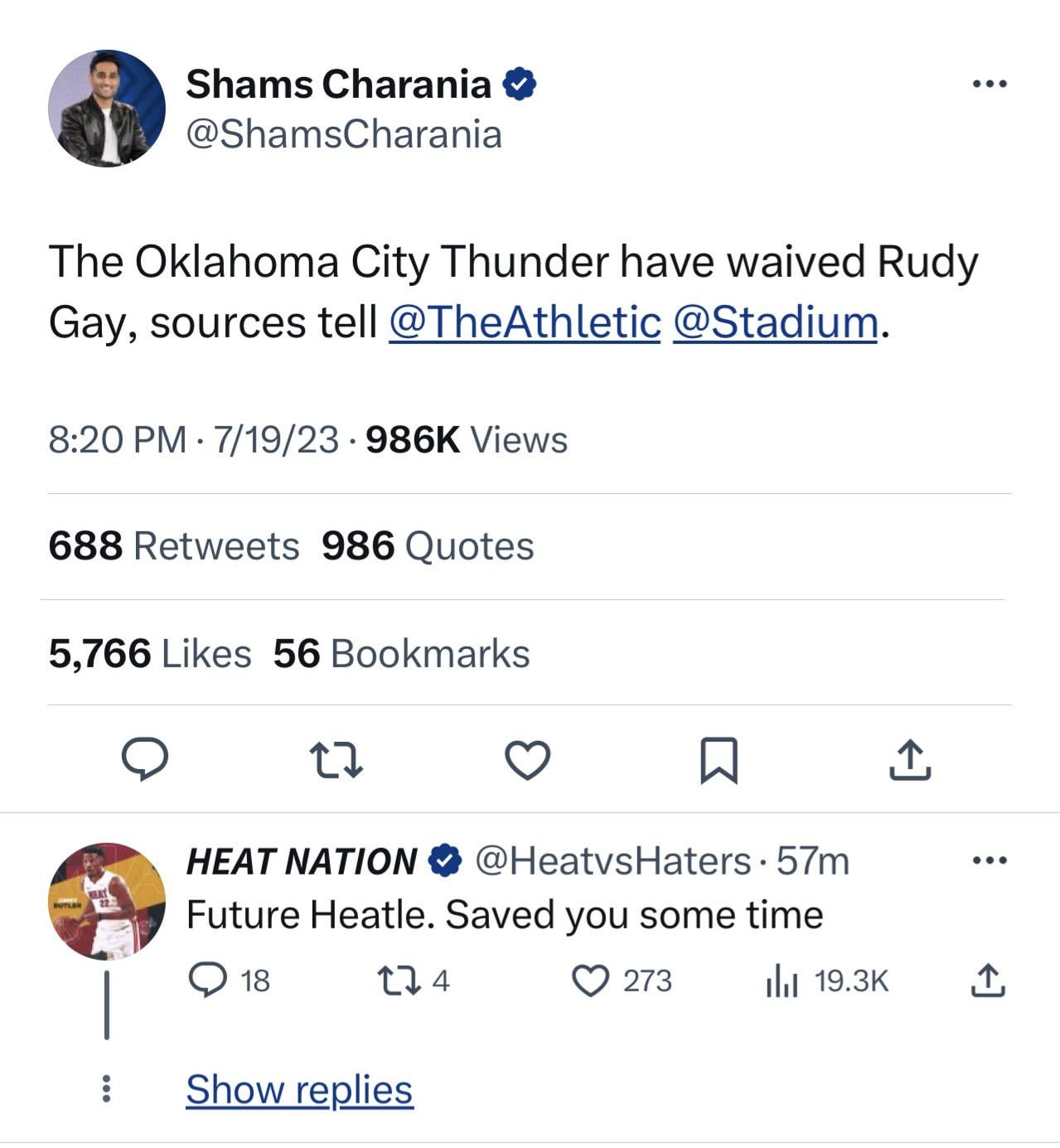This screenshot has width=1060, height=1148.
Task: View analytics for HEAT NATION reply
Action: click(x=782, y=981)
